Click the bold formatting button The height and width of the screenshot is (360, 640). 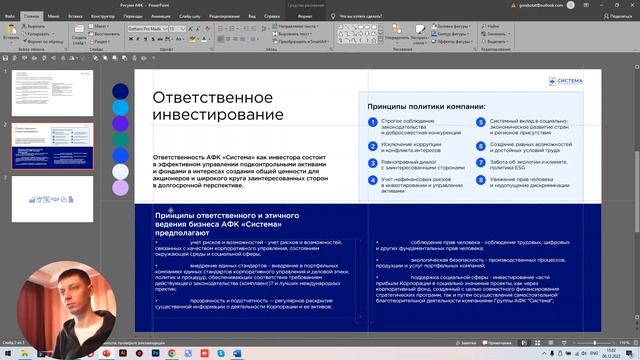131,39
